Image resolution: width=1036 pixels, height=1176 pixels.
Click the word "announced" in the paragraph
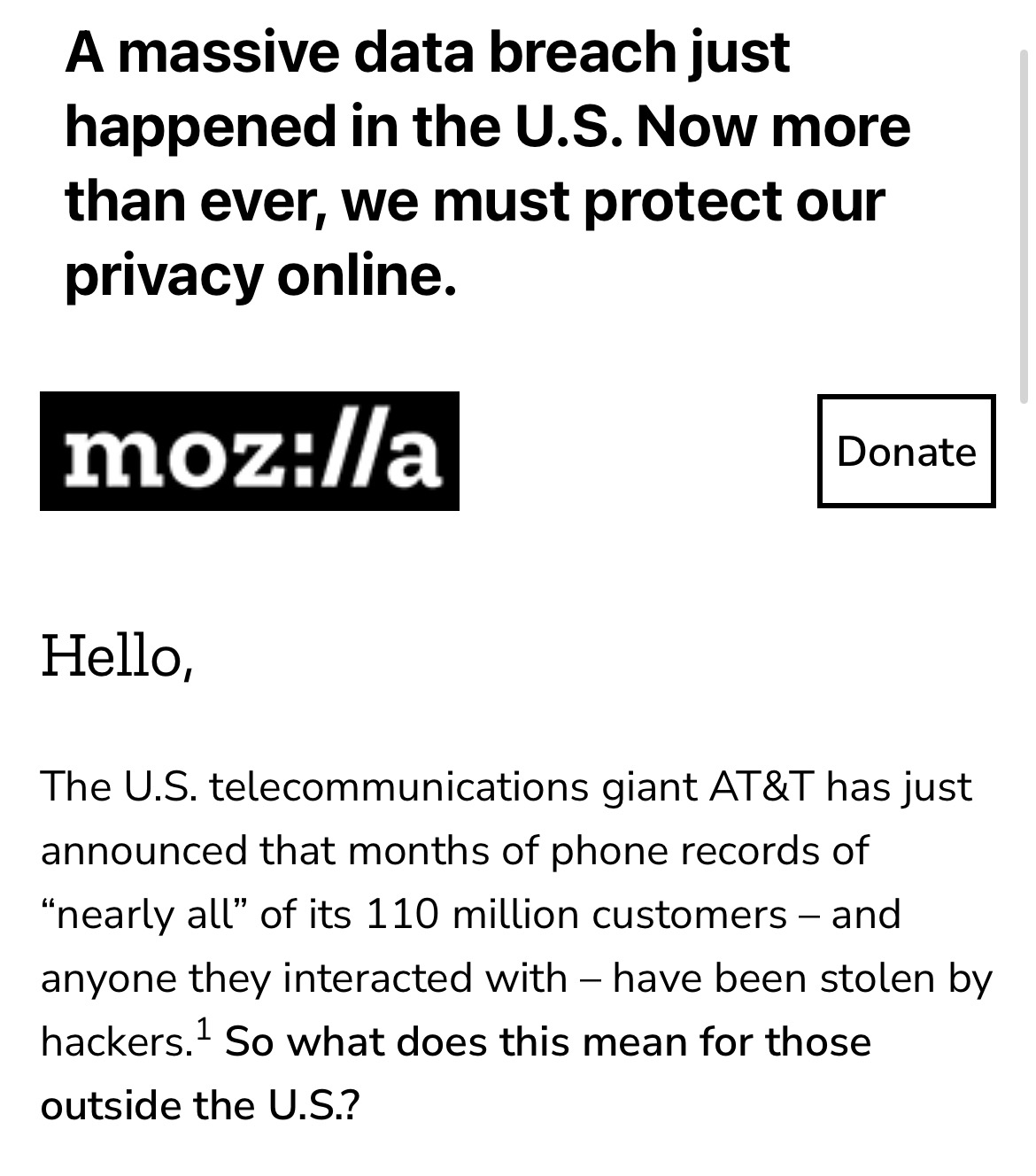pos(143,850)
